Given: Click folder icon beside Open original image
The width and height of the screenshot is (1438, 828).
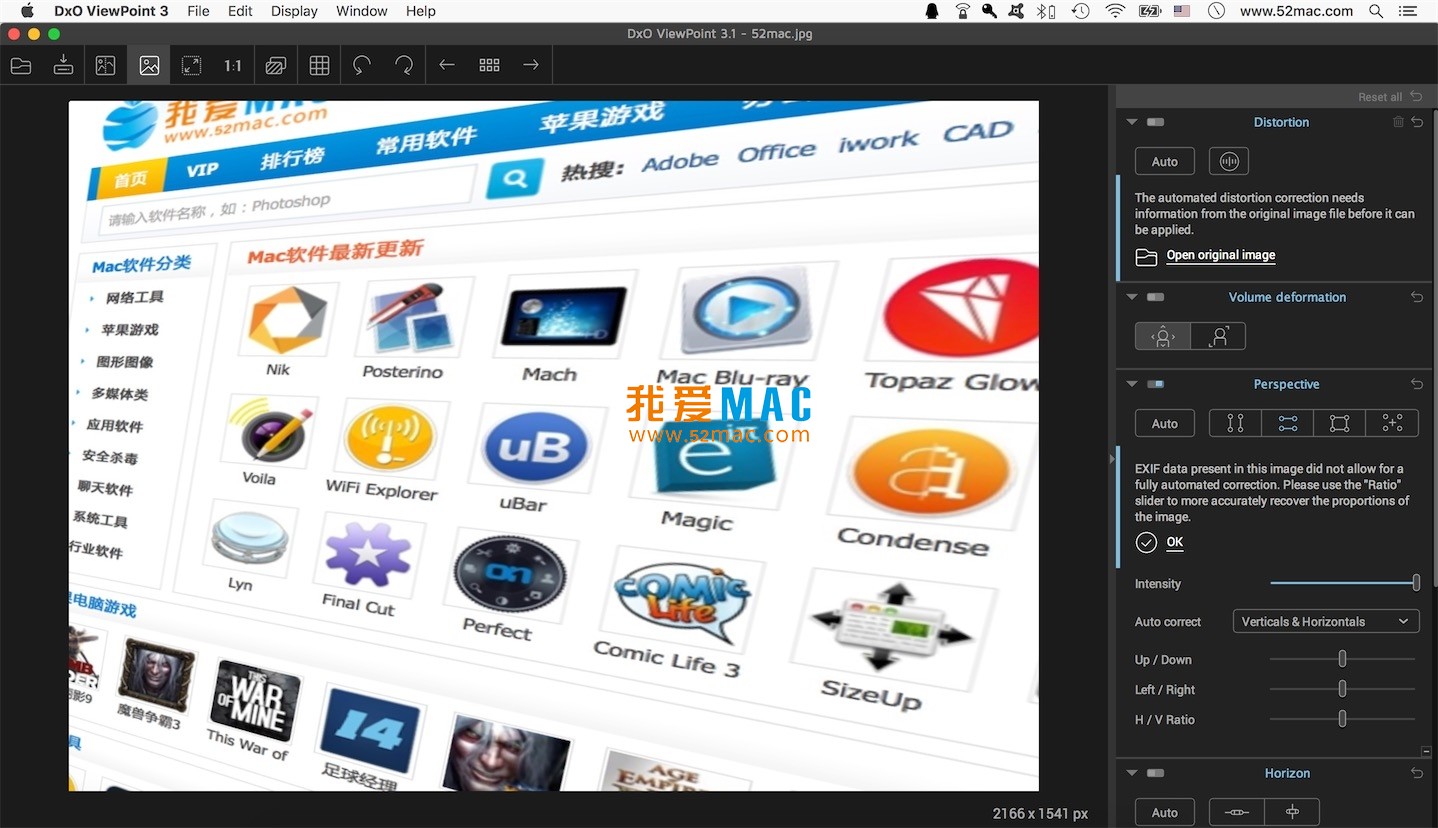Looking at the screenshot, I should (1146, 257).
